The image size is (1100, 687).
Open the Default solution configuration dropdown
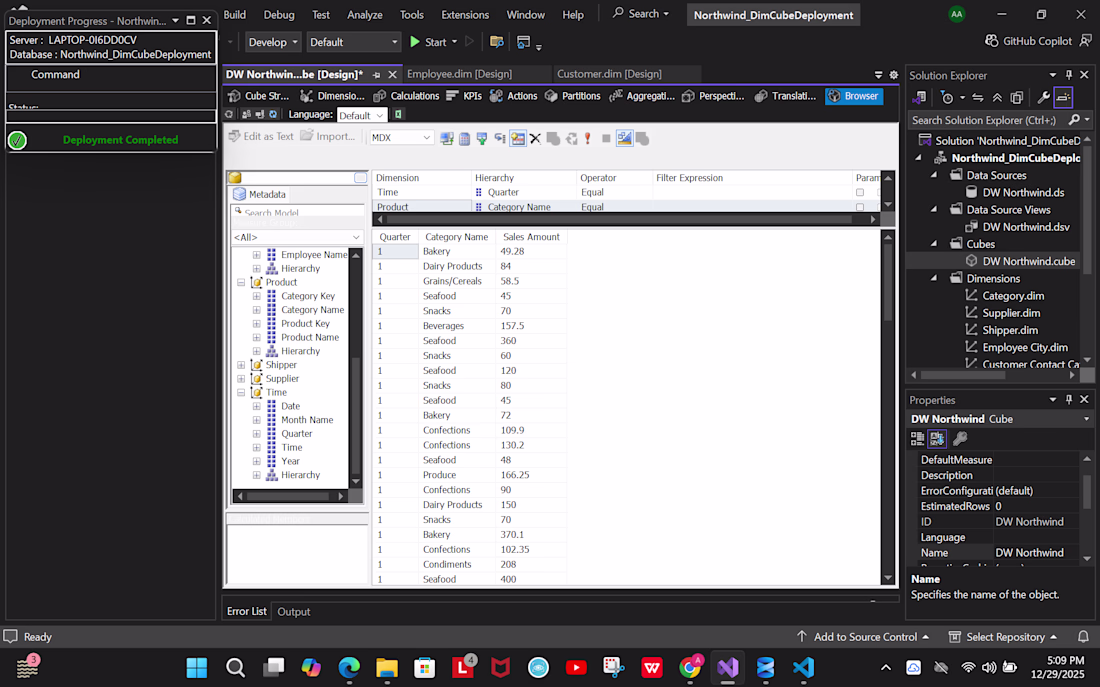click(x=353, y=42)
